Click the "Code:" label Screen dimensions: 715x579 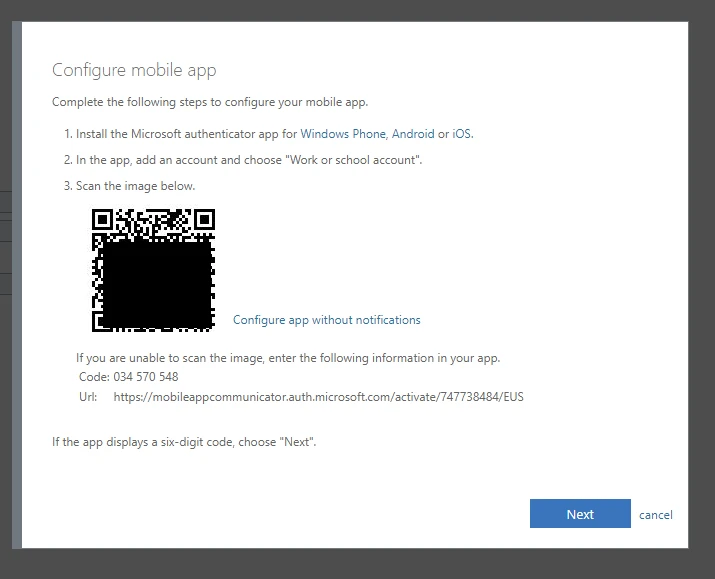coord(93,377)
